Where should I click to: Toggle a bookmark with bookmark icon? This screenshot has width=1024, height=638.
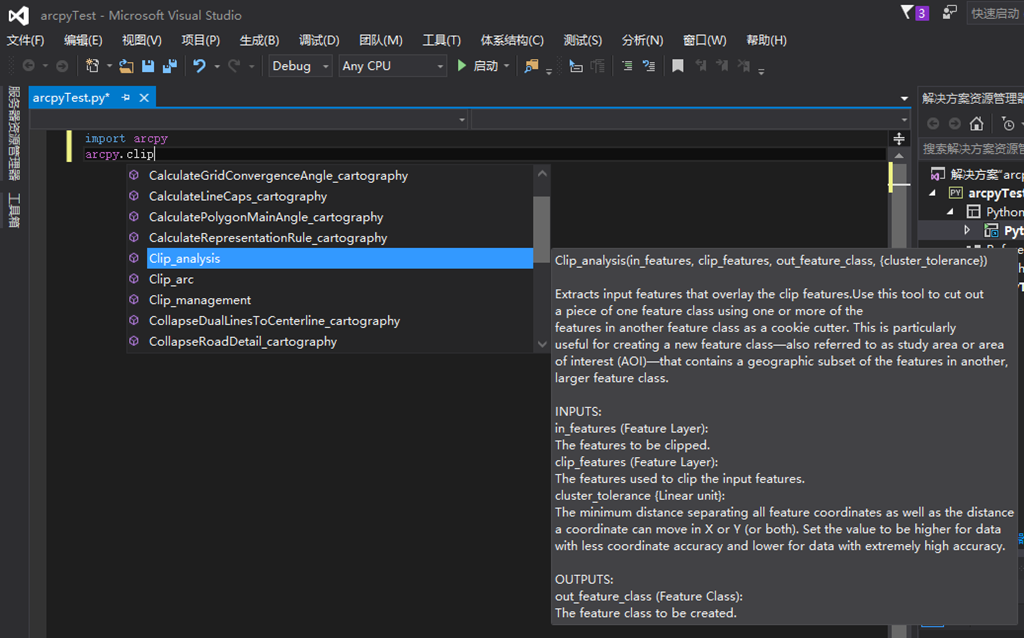(x=678, y=65)
